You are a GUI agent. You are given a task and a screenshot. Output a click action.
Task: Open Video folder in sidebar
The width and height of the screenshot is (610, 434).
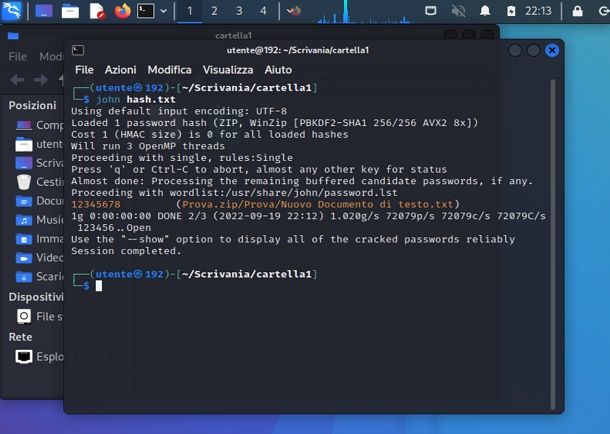tap(39, 257)
